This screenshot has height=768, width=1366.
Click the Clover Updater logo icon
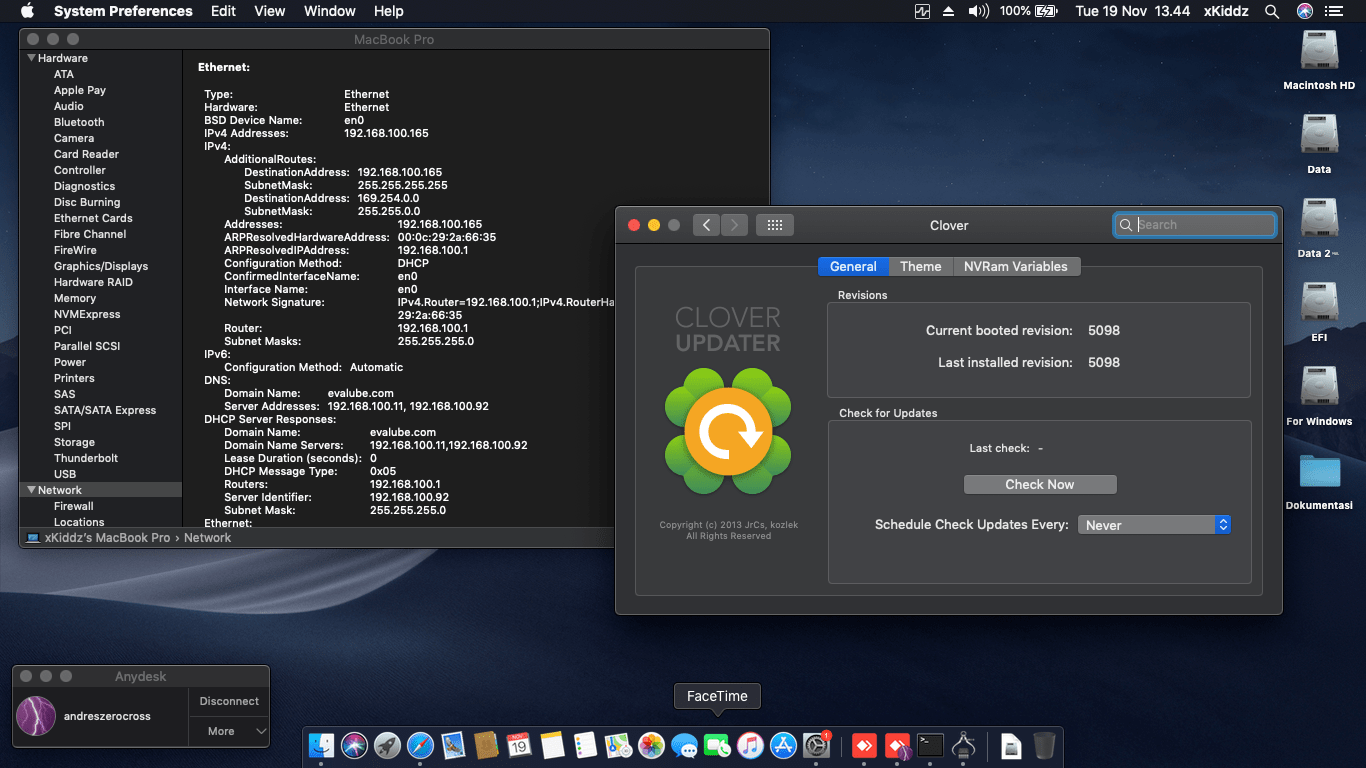[728, 431]
